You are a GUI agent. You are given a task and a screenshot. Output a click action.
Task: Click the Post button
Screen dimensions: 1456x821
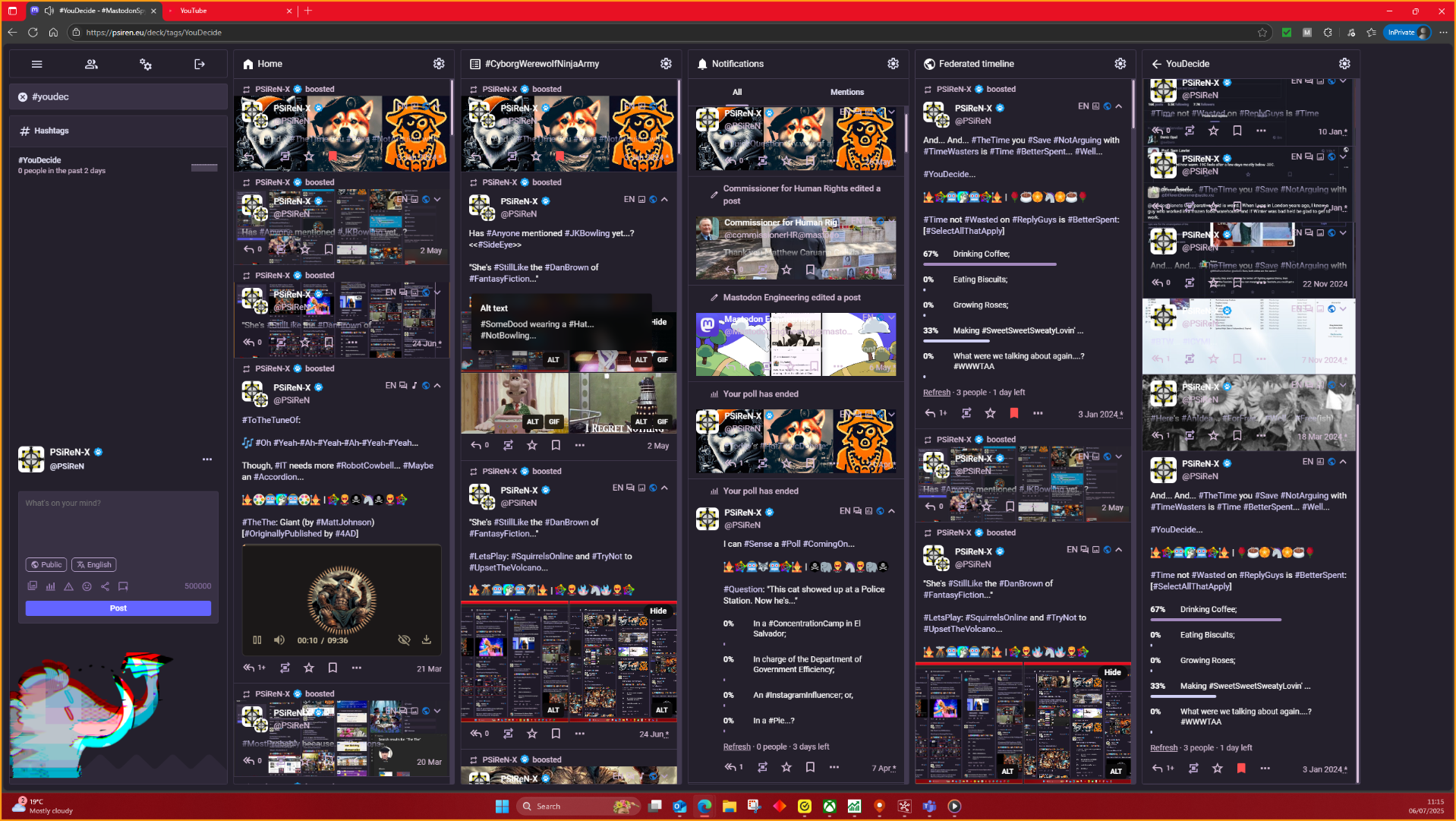(118, 608)
